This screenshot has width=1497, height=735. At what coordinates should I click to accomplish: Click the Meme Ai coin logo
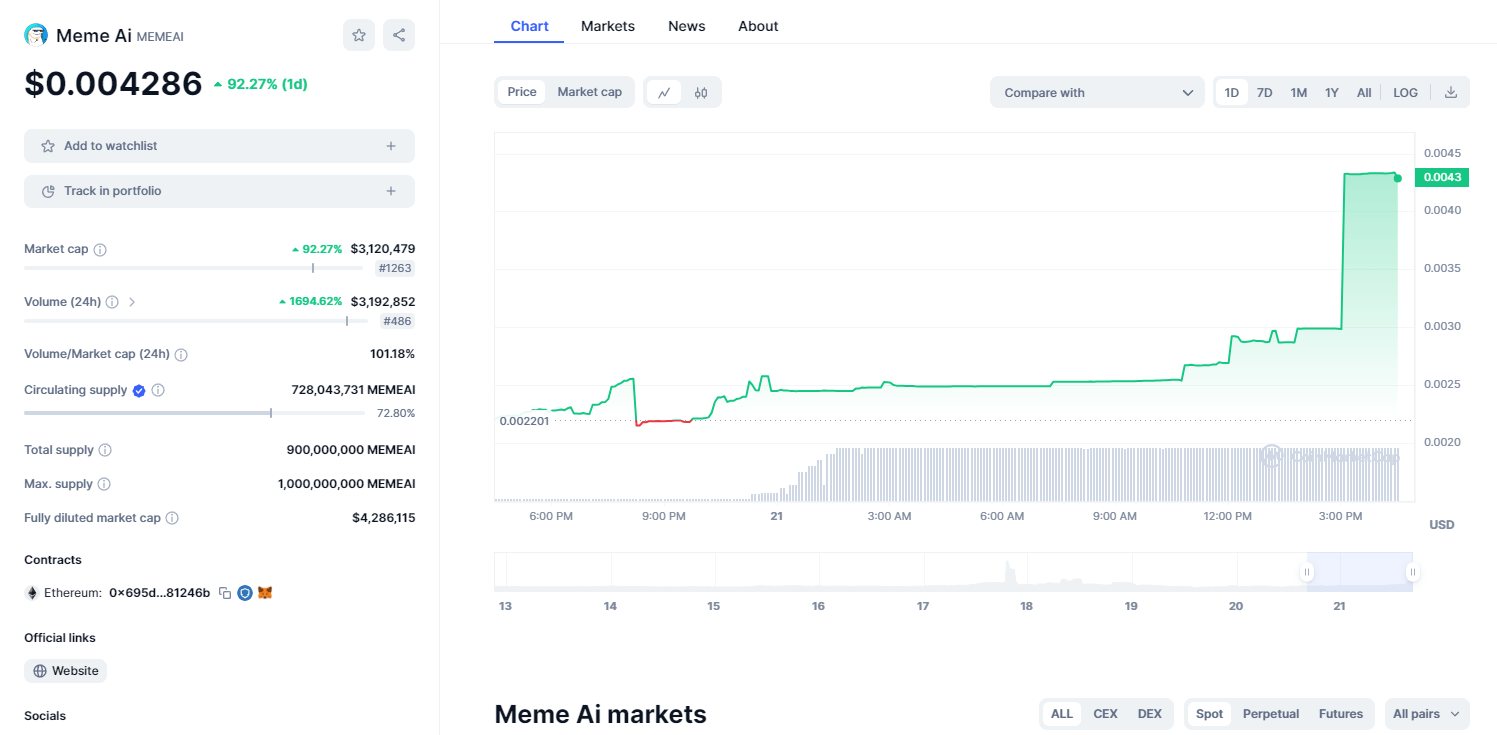[36, 35]
